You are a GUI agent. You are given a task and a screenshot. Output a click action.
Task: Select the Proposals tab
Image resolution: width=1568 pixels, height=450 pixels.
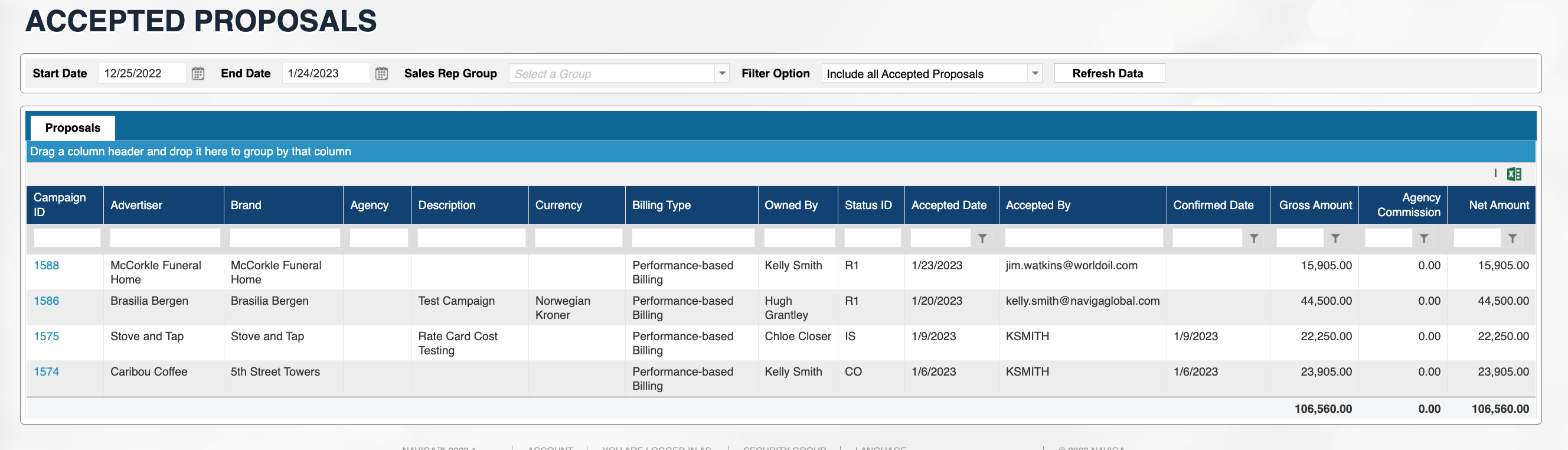point(73,128)
